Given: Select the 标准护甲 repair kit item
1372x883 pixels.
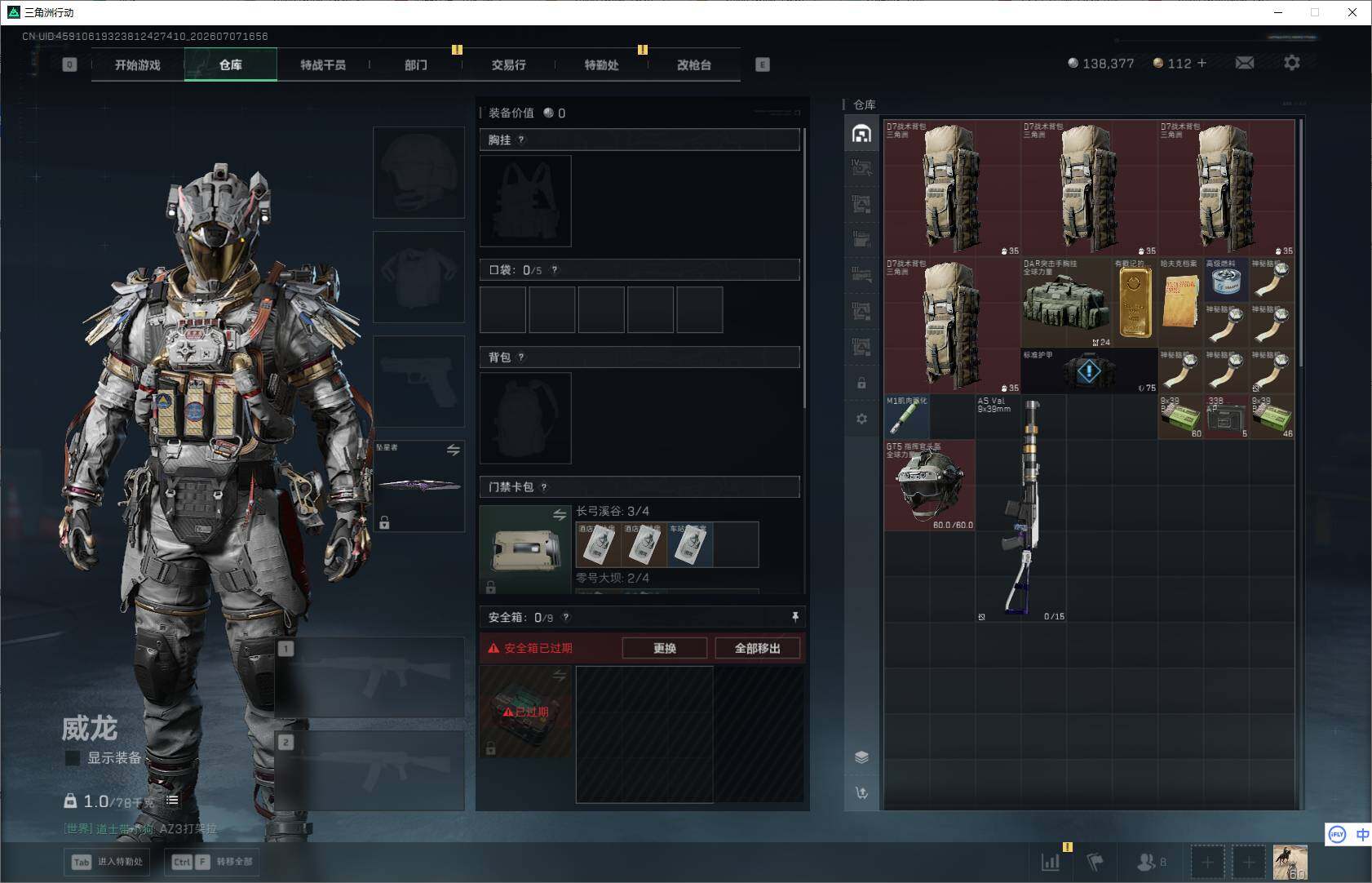Looking at the screenshot, I should click(1089, 371).
